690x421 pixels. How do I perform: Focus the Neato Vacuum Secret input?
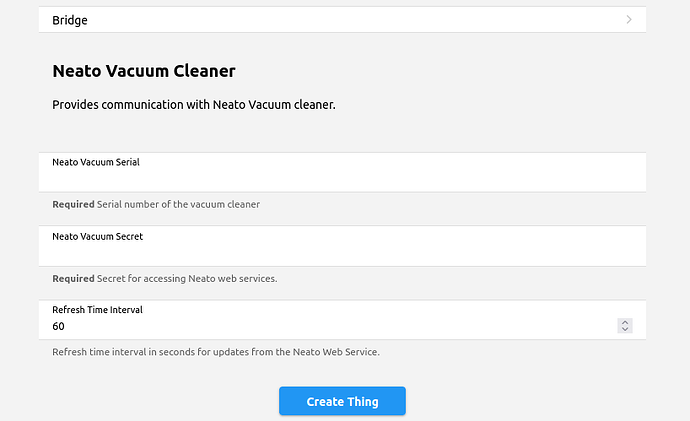(x=342, y=252)
